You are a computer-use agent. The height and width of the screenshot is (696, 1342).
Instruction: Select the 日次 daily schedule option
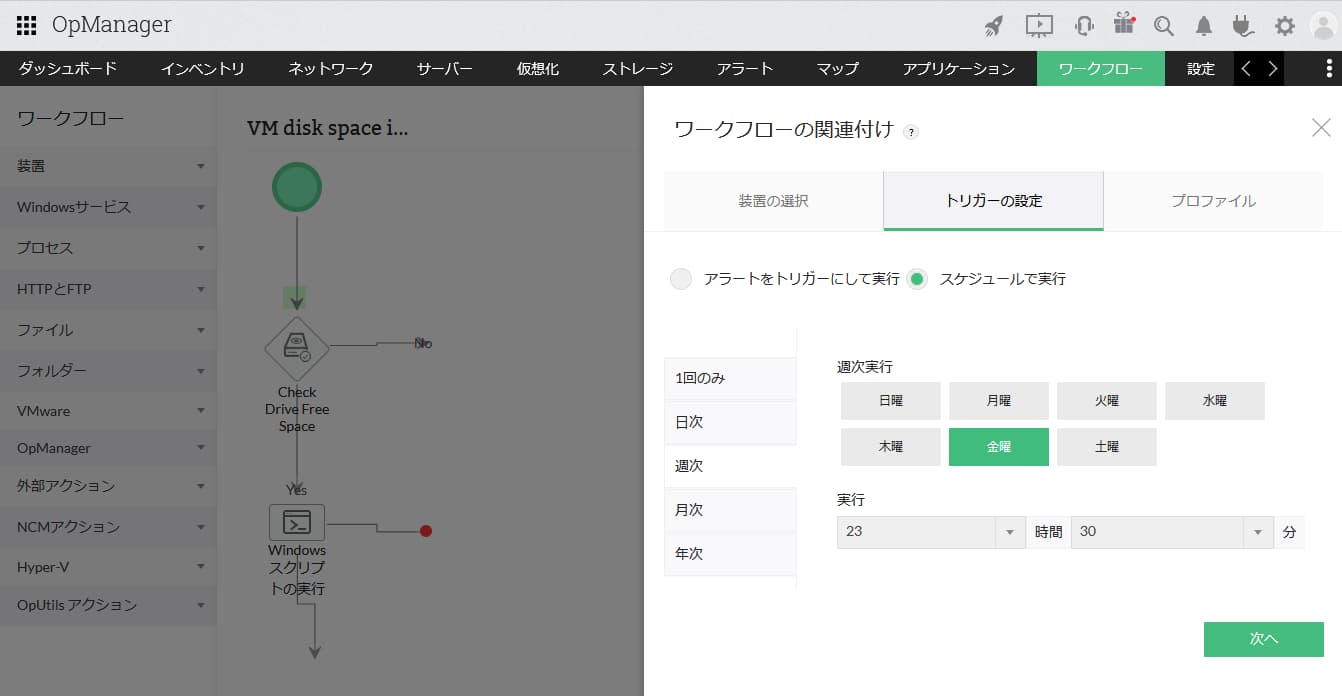(x=730, y=422)
